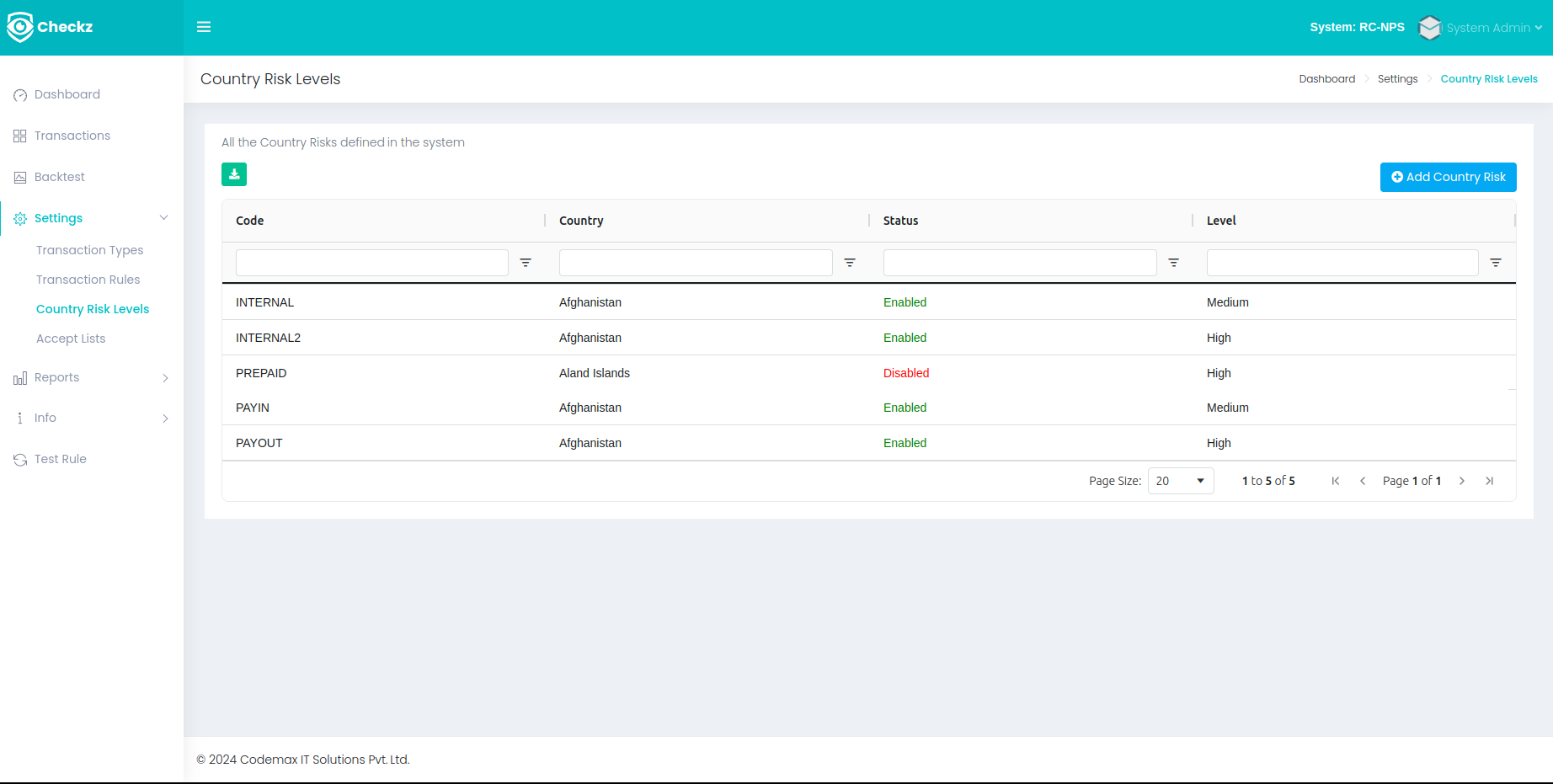Open the System Admin user dropdown

(x=1494, y=28)
